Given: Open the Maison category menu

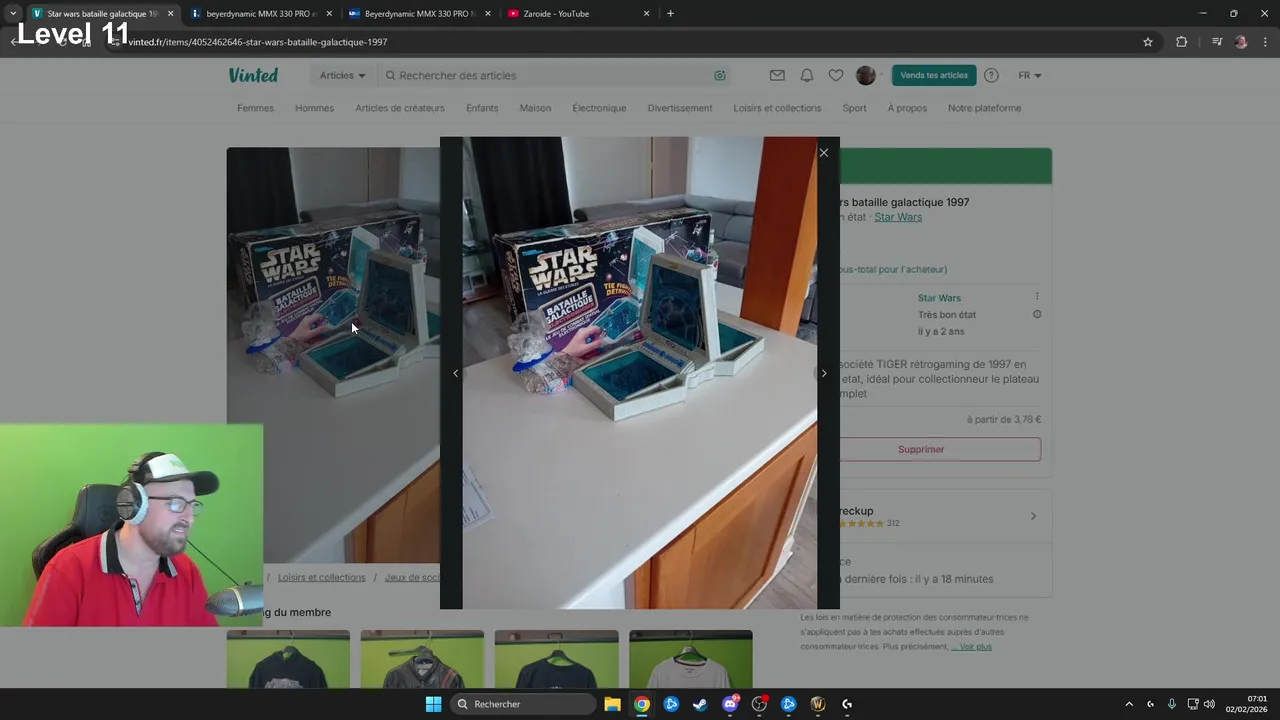Looking at the screenshot, I should click(535, 108).
